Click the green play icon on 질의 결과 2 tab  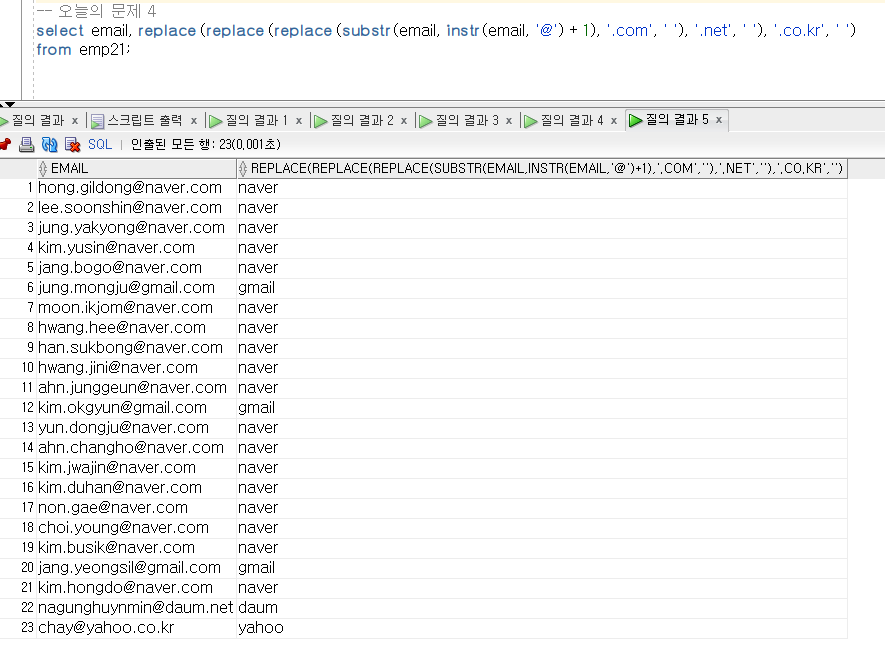(x=321, y=121)
